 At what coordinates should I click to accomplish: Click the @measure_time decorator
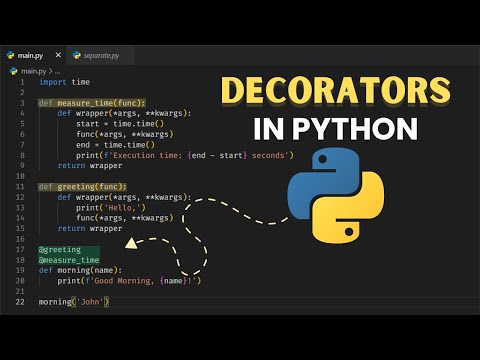(69, 260)
